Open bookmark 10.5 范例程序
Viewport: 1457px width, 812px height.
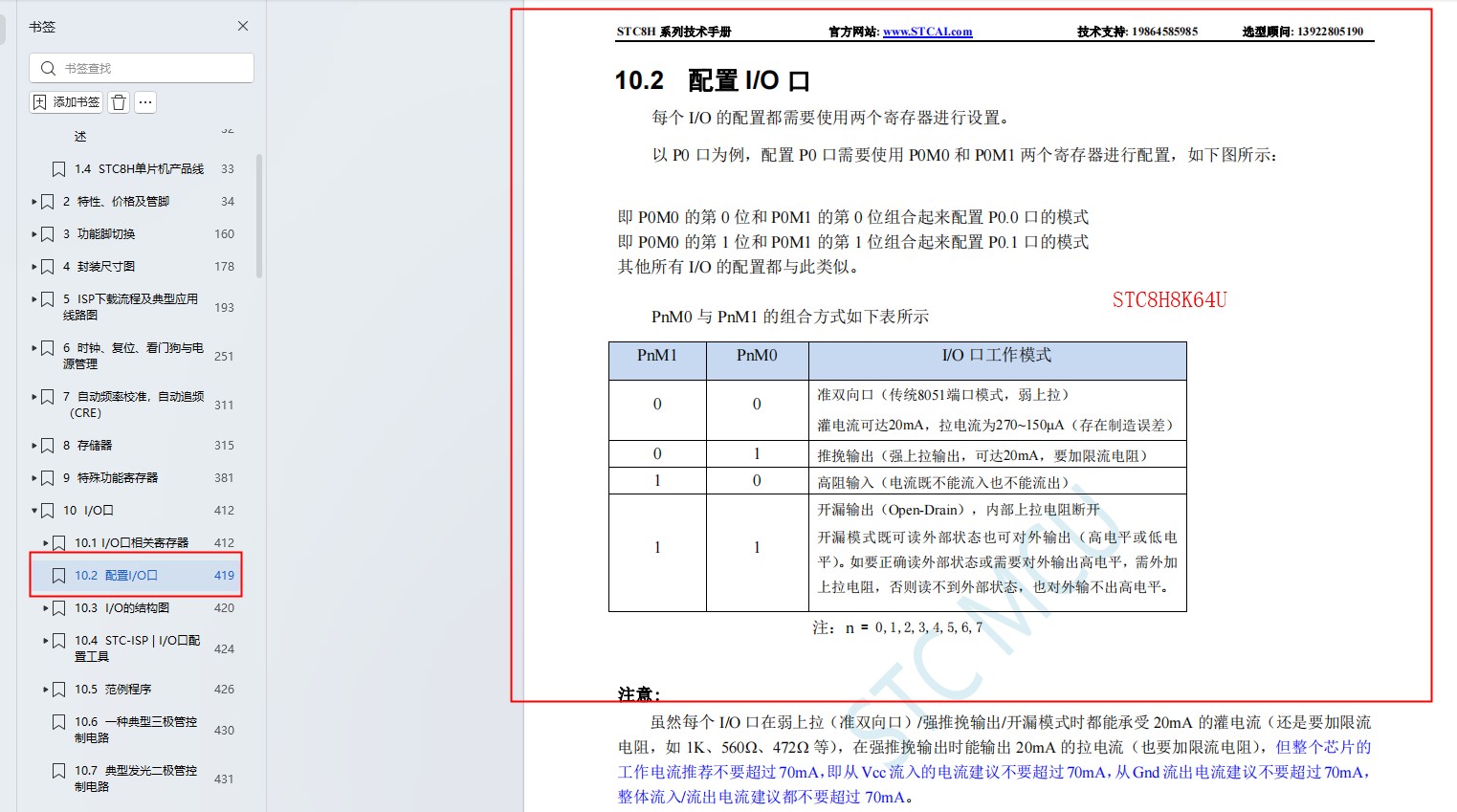113,690
